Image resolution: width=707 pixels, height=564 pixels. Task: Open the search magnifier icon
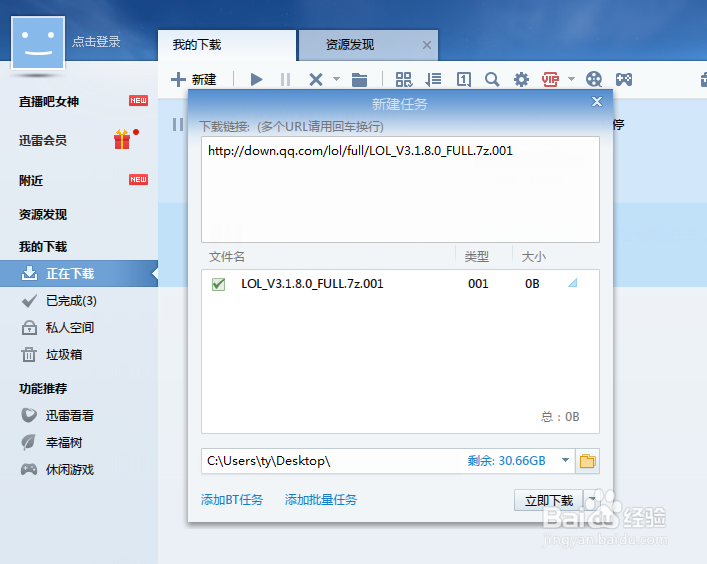coord(492,80)
